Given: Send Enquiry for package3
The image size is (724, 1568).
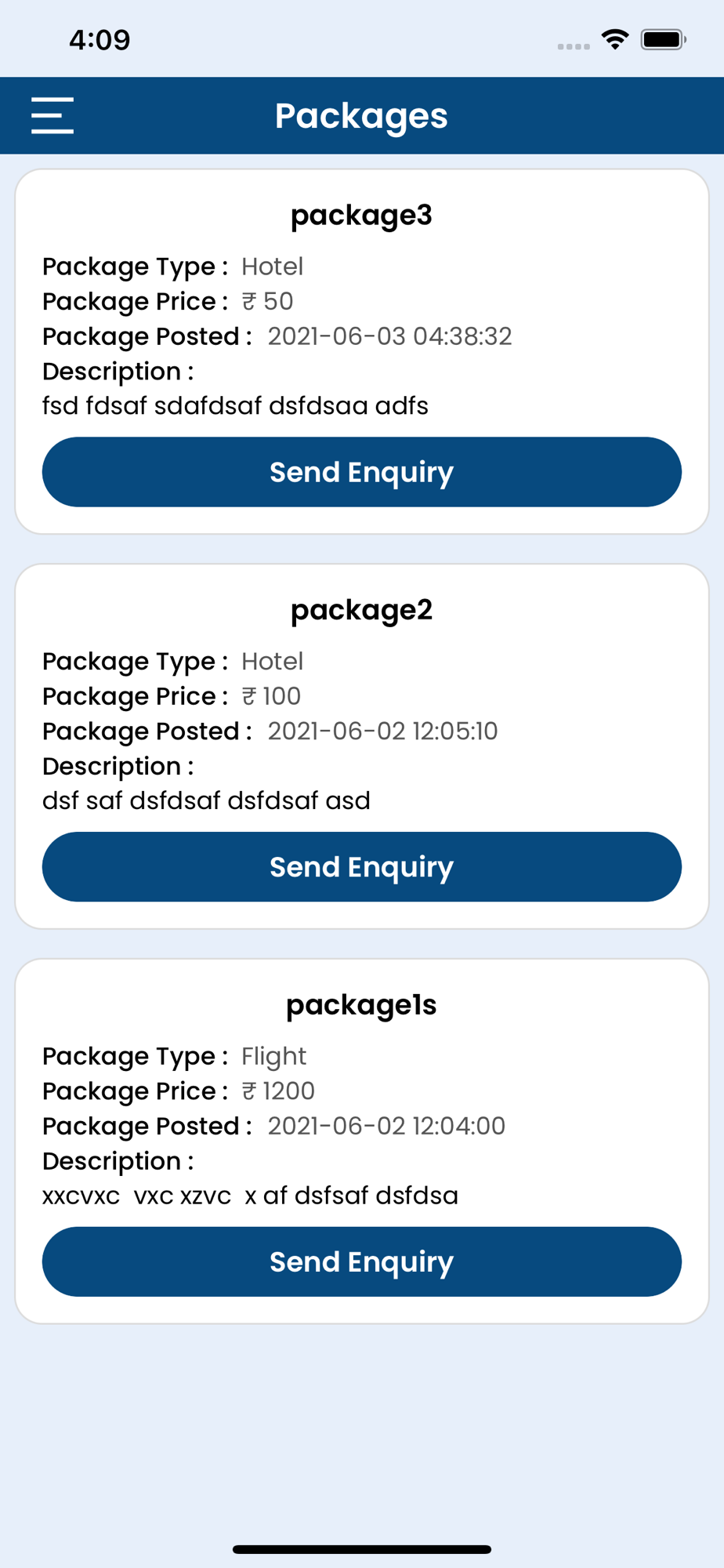Looking at the screenshot, I should pos(362,472).
